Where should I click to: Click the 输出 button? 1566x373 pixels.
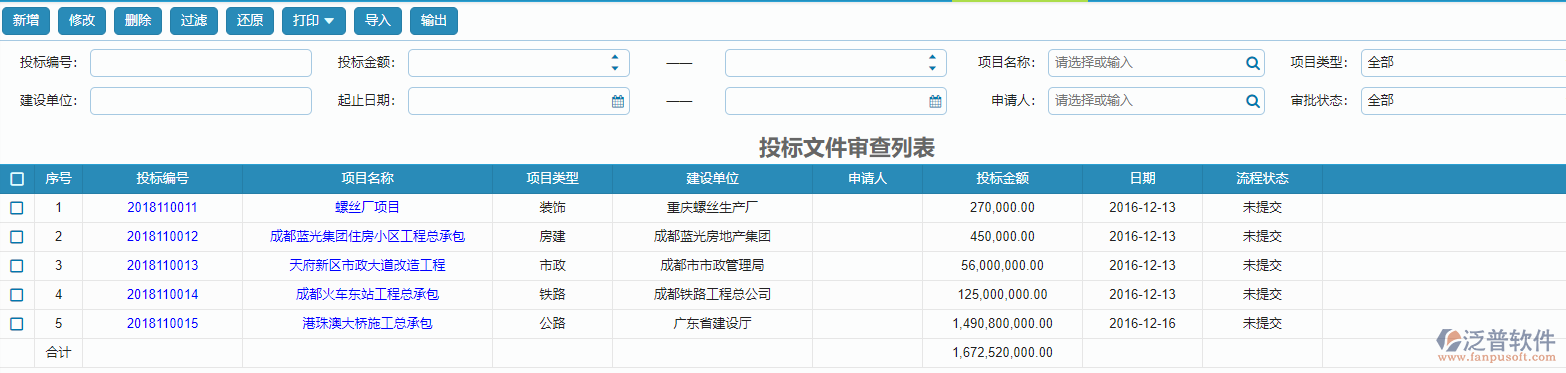coord(434,21)
